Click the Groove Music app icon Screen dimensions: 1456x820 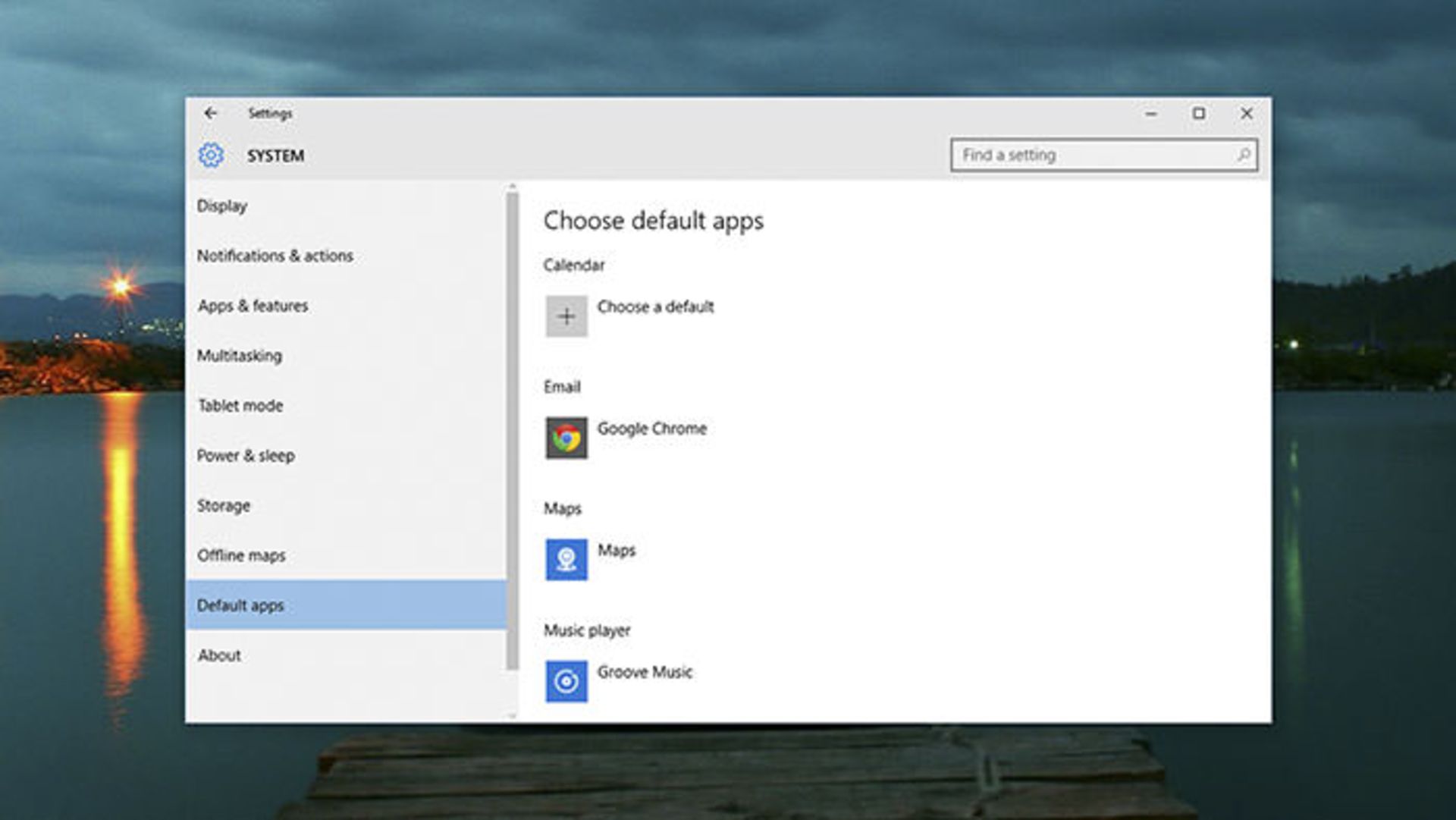click(x=566, y=681)
